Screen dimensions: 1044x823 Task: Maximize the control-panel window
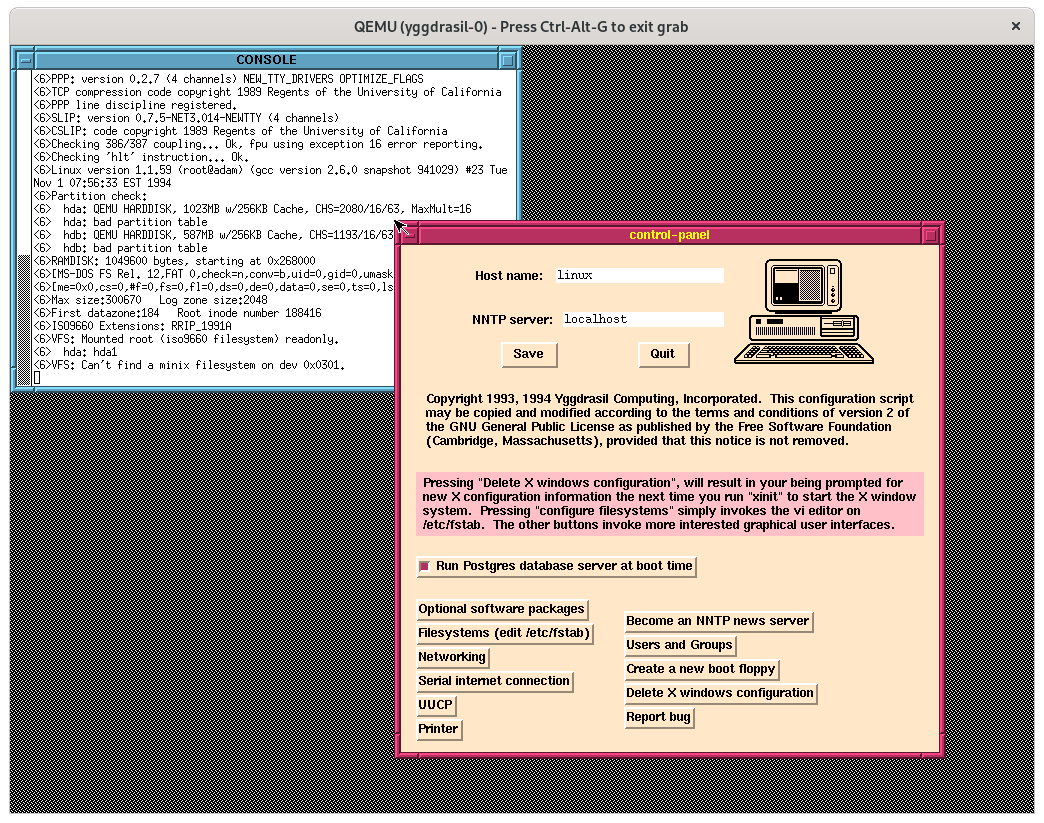click(931, 235)
